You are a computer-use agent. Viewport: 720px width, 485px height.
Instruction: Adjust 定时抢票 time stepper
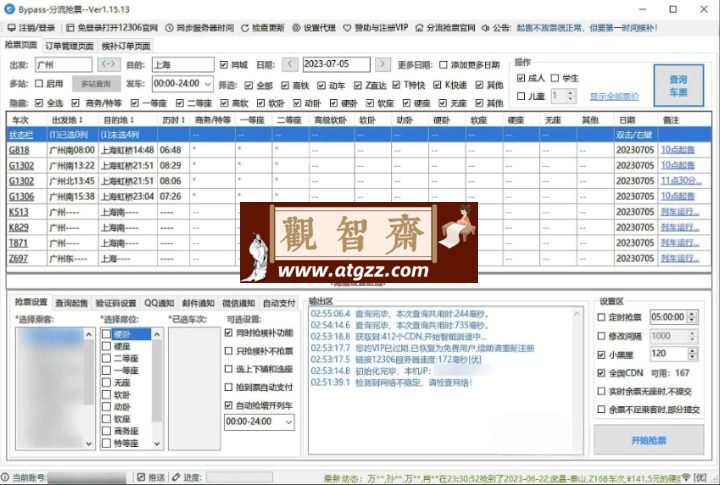pyautogui.click(x=692, y=317)
